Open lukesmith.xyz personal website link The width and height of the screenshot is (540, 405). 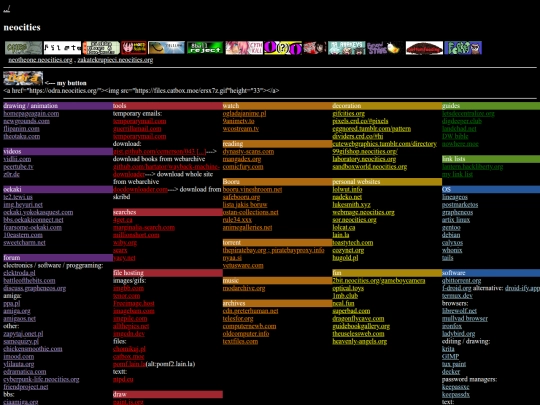coord(351,205)
